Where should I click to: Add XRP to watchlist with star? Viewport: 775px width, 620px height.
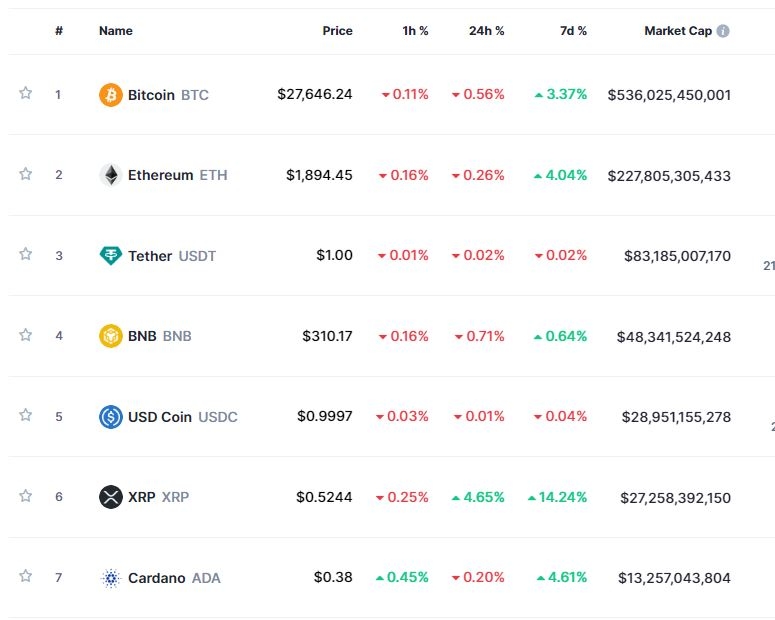pyautogui.click(x=26, y=496)
